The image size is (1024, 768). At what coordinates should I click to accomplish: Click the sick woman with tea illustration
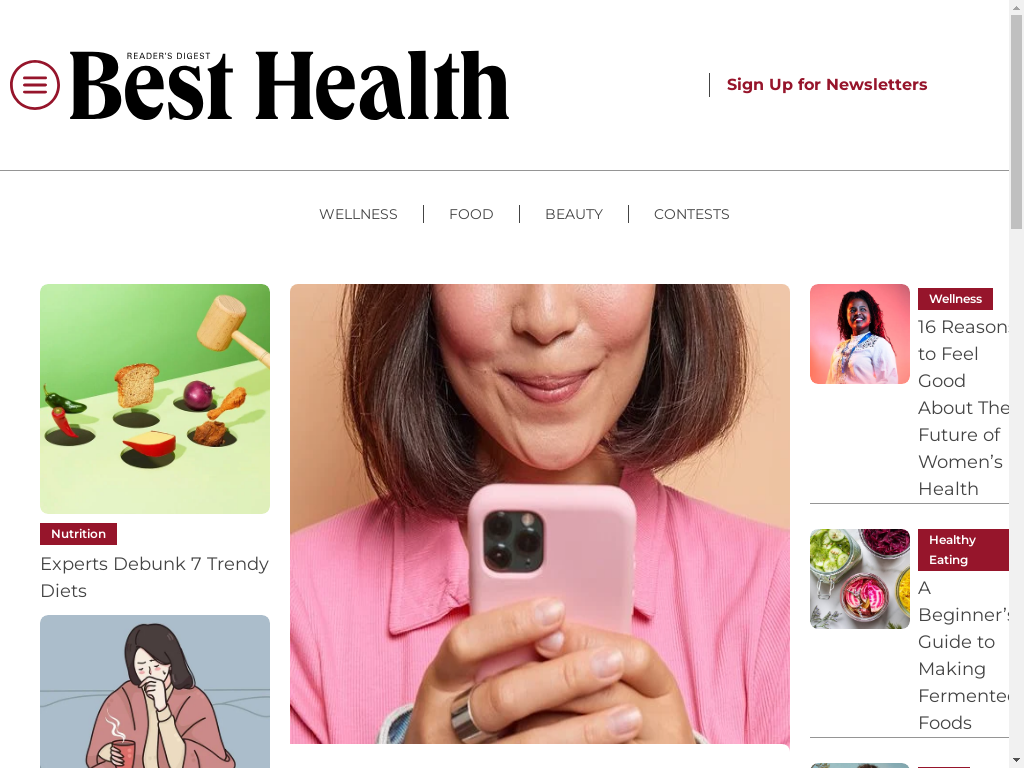coord(155,691)
